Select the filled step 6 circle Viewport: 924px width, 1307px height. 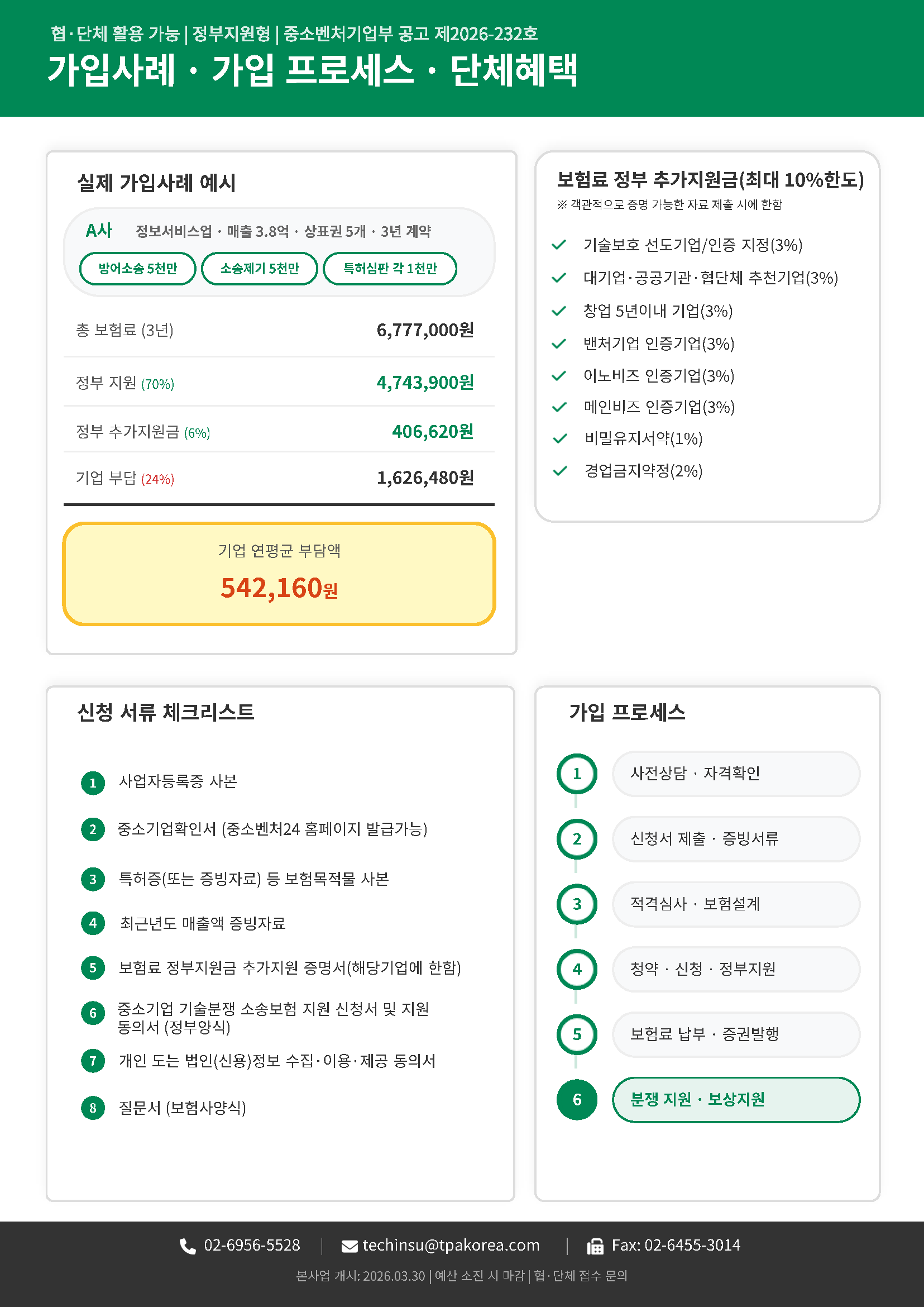point(577,1099)
